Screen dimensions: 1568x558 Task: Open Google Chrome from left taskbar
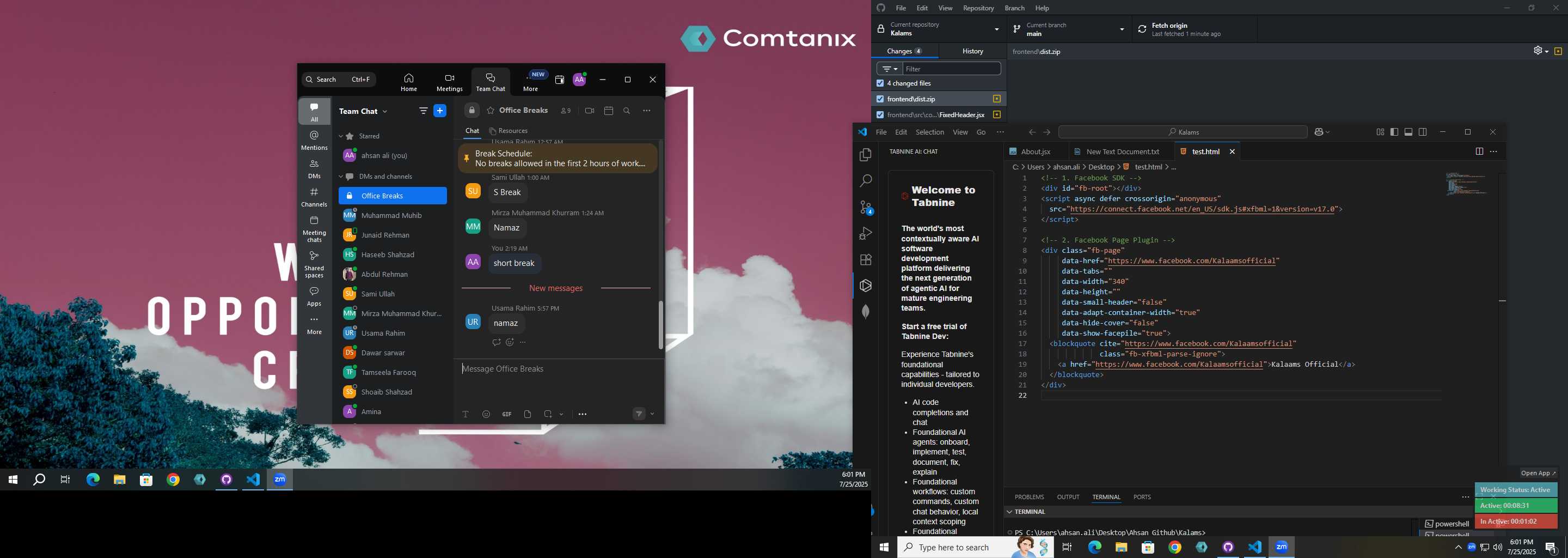tap(174, 480)
